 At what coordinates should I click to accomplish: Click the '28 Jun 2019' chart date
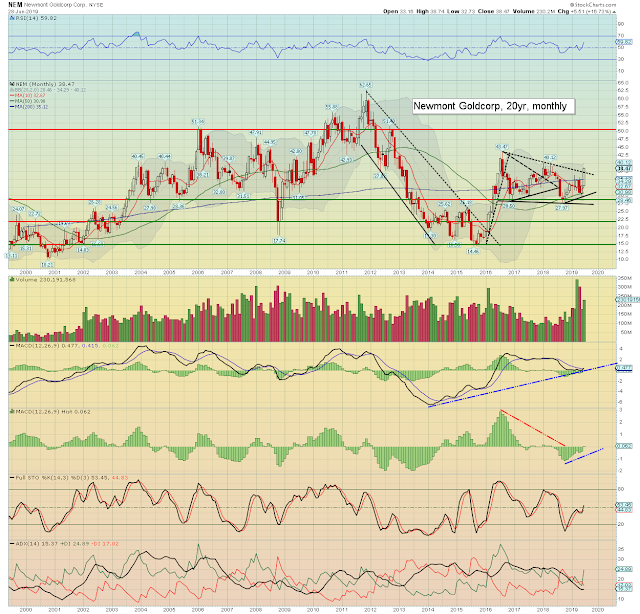point(23,11)
